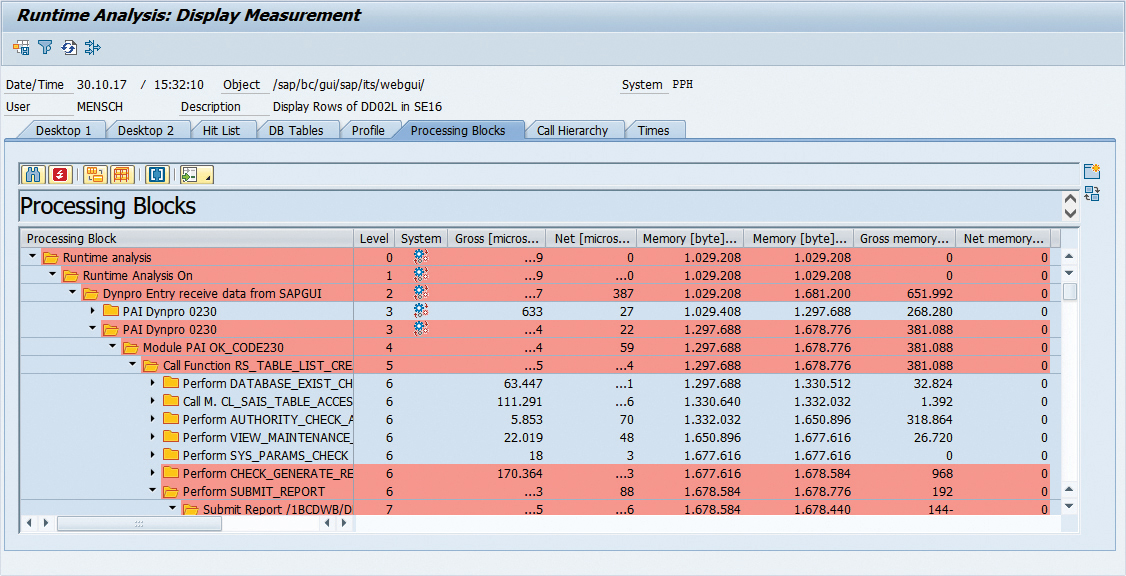Click the binoculars search button

click(x=33, y=175)
